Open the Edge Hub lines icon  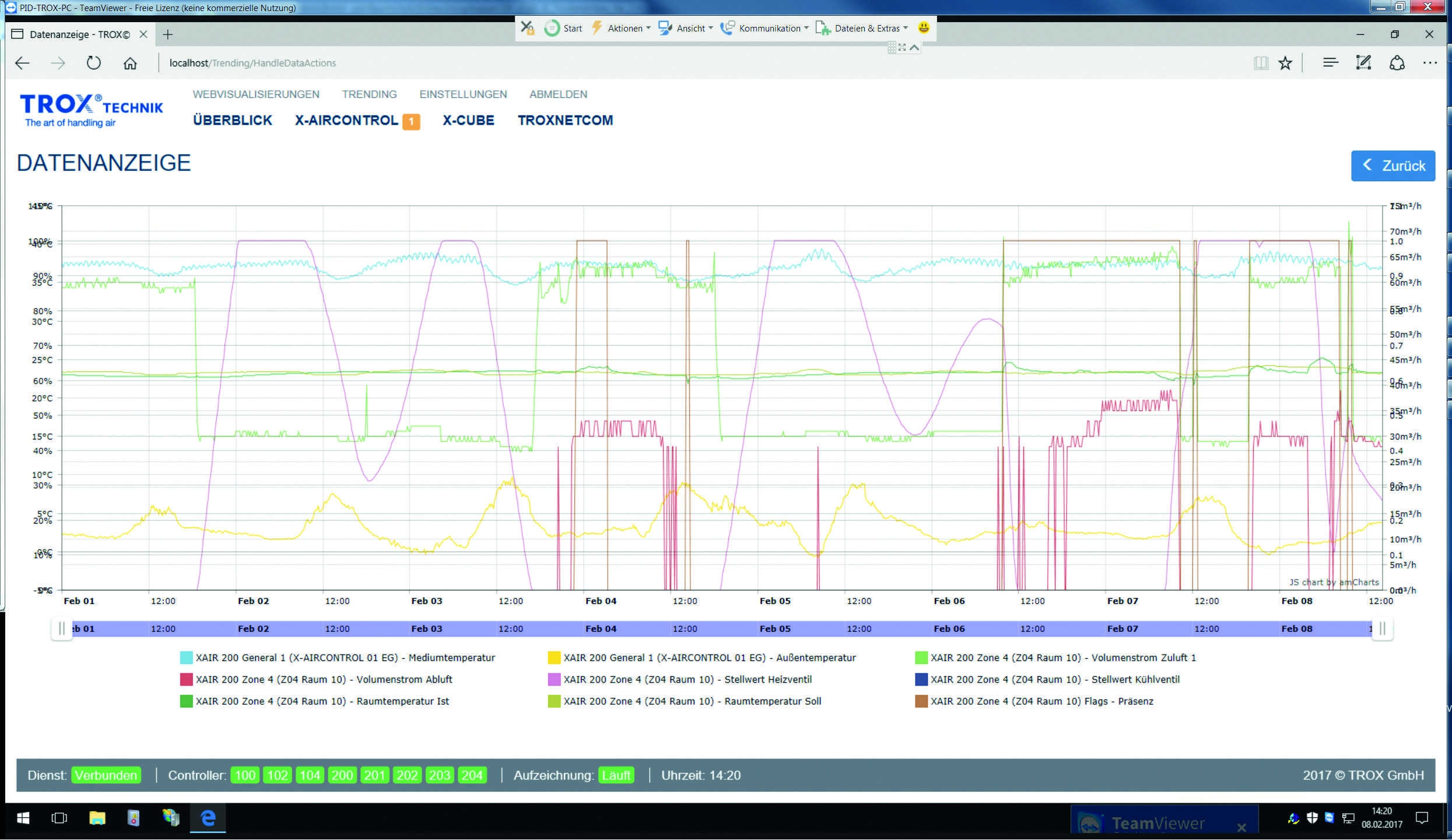[x=1330, y=63]
